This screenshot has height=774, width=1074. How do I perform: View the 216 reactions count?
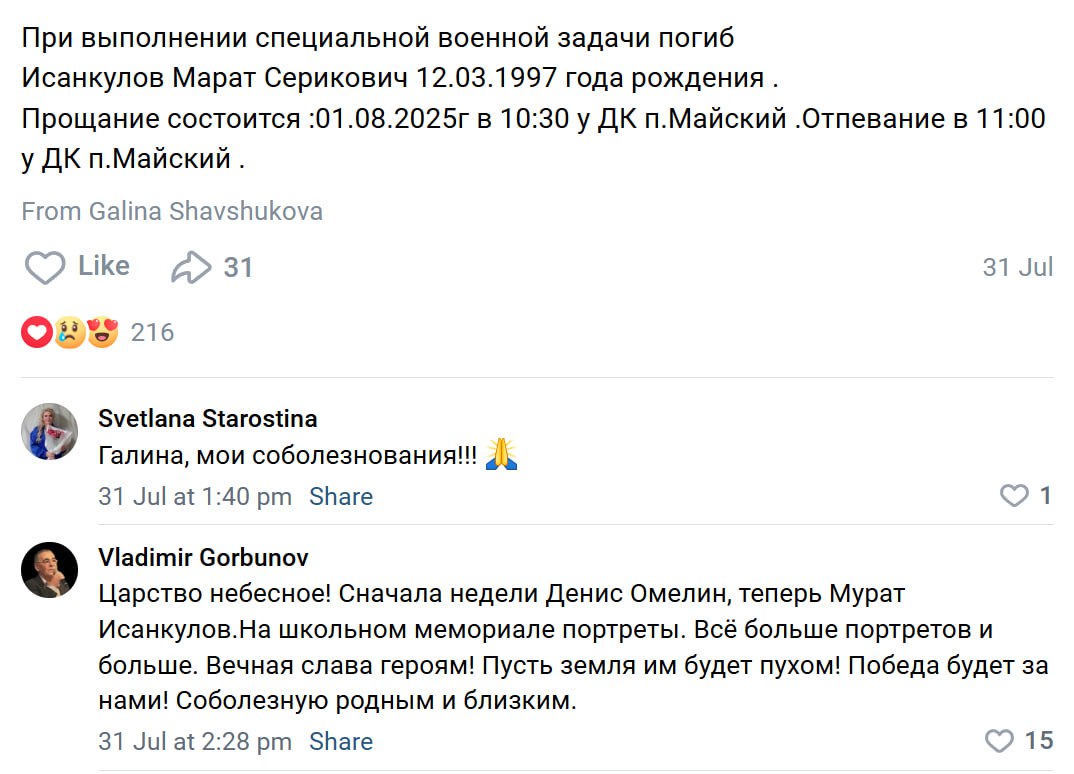coord(152,332)
